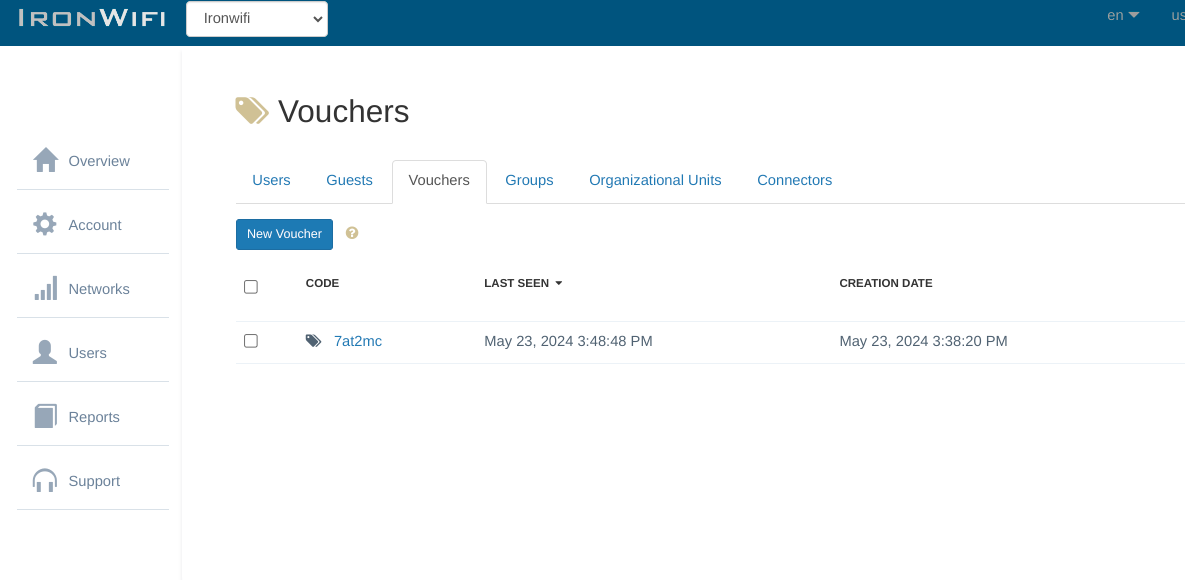Image resolution: width=1185 pixels, height=580 pixels.
Task: Select the Account gear icon
Action: point(45,223)
